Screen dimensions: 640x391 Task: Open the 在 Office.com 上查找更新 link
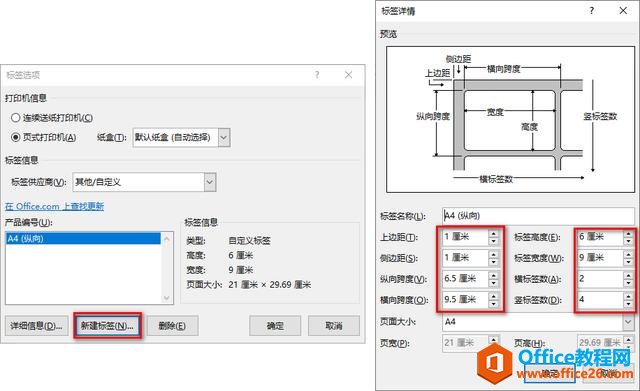coord(54,207)
